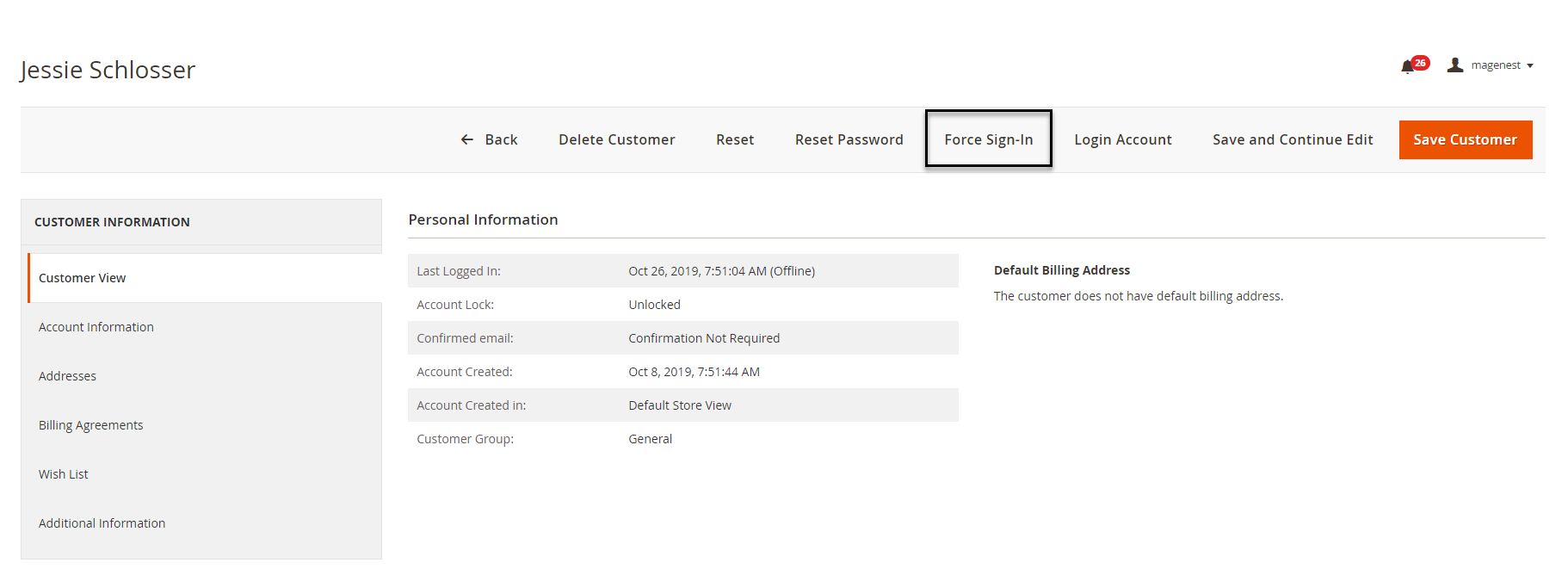
Task: Click the last logged in date value
Action: click(x=721, y=271)
